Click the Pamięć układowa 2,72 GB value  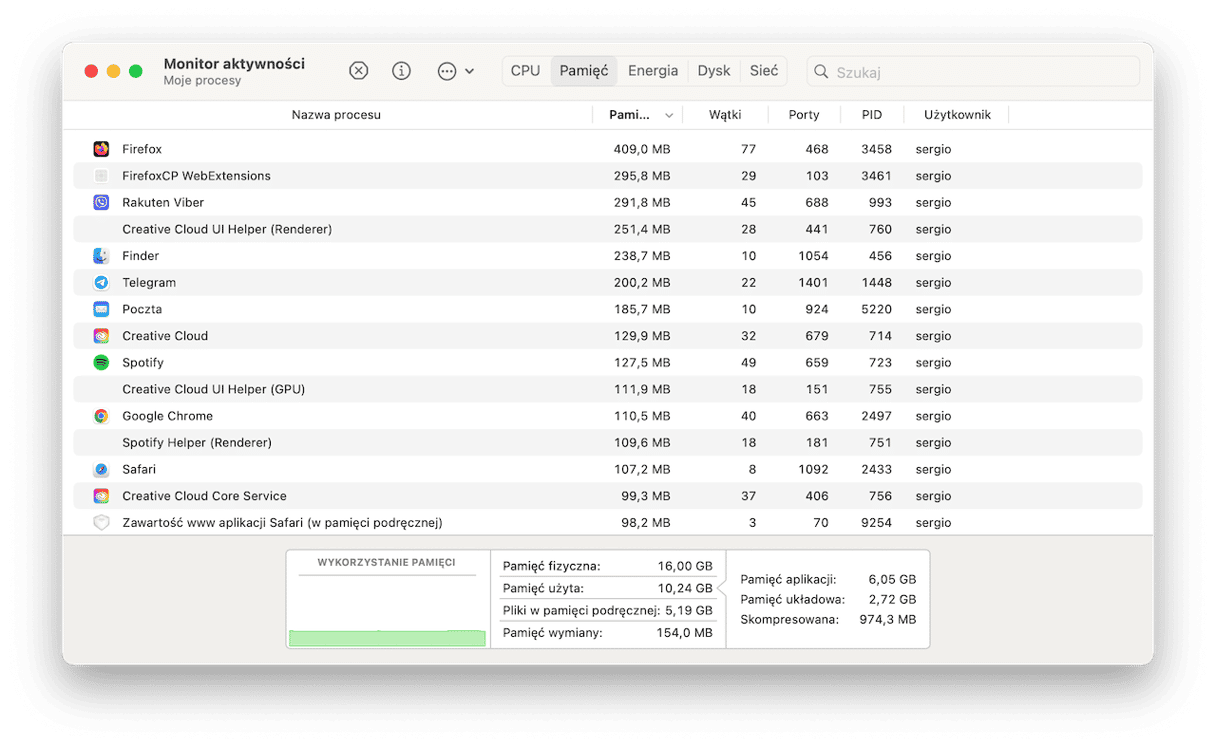(x=892, y=599)
